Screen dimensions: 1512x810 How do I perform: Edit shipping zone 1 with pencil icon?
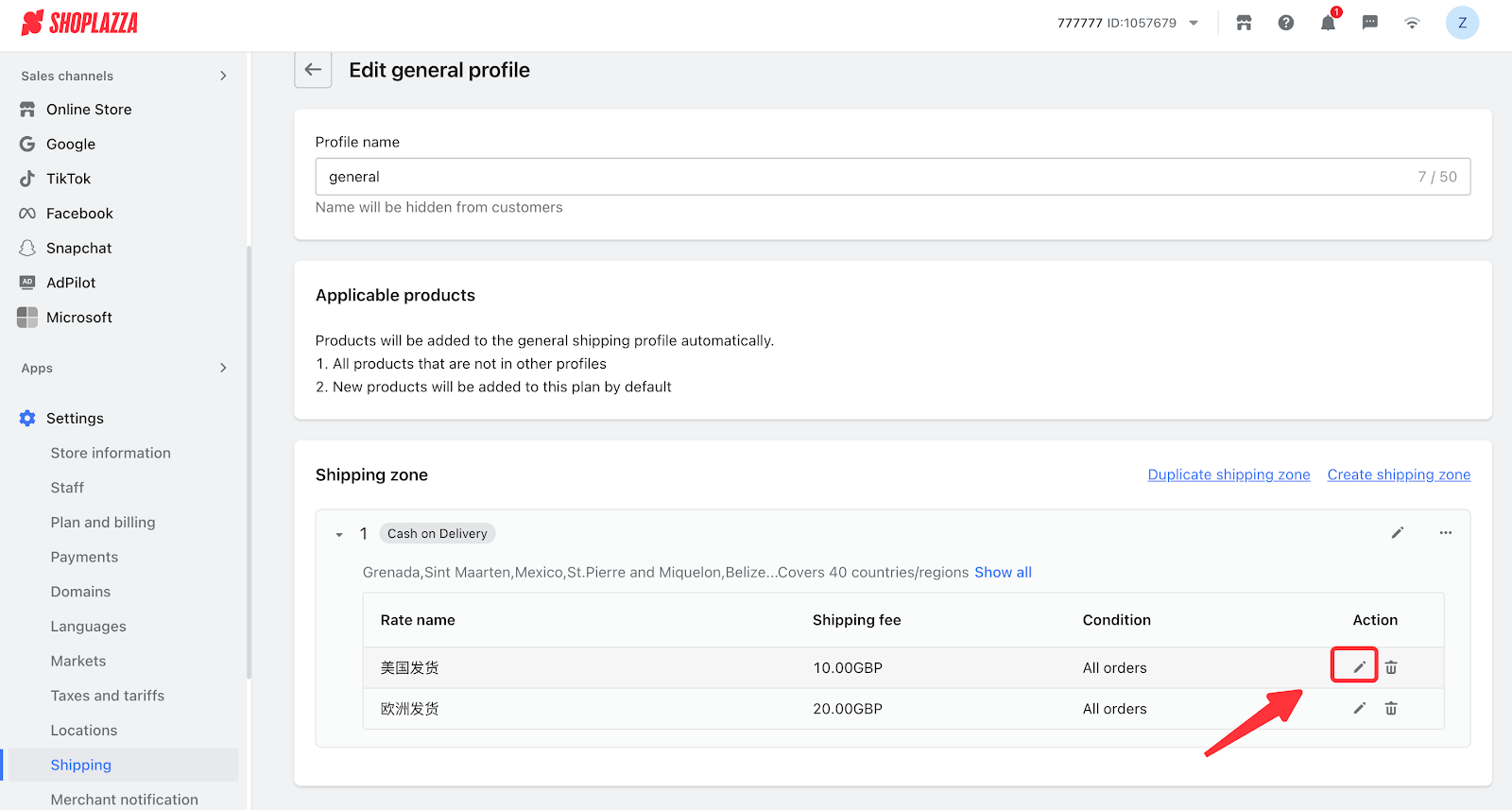point(1397,533)
